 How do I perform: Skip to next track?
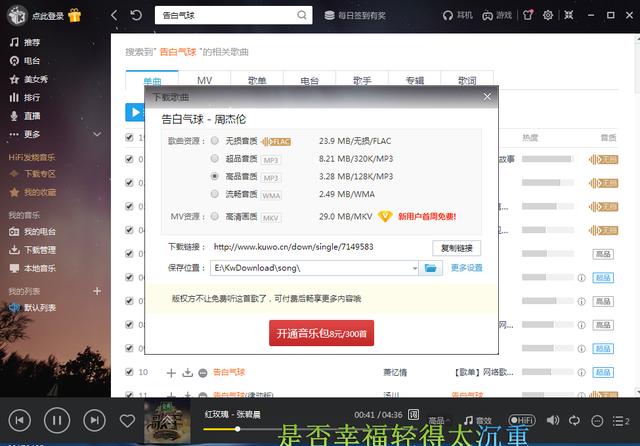coord(94,420)
